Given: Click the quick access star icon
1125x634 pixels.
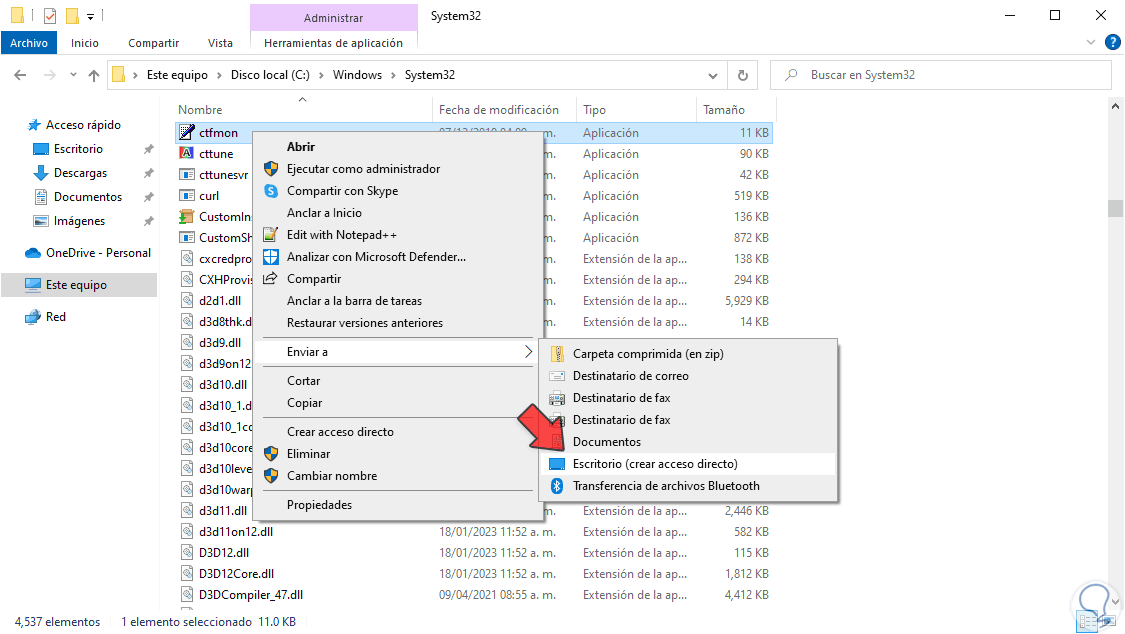Looking at the screenshot, I should click(34, 125).
